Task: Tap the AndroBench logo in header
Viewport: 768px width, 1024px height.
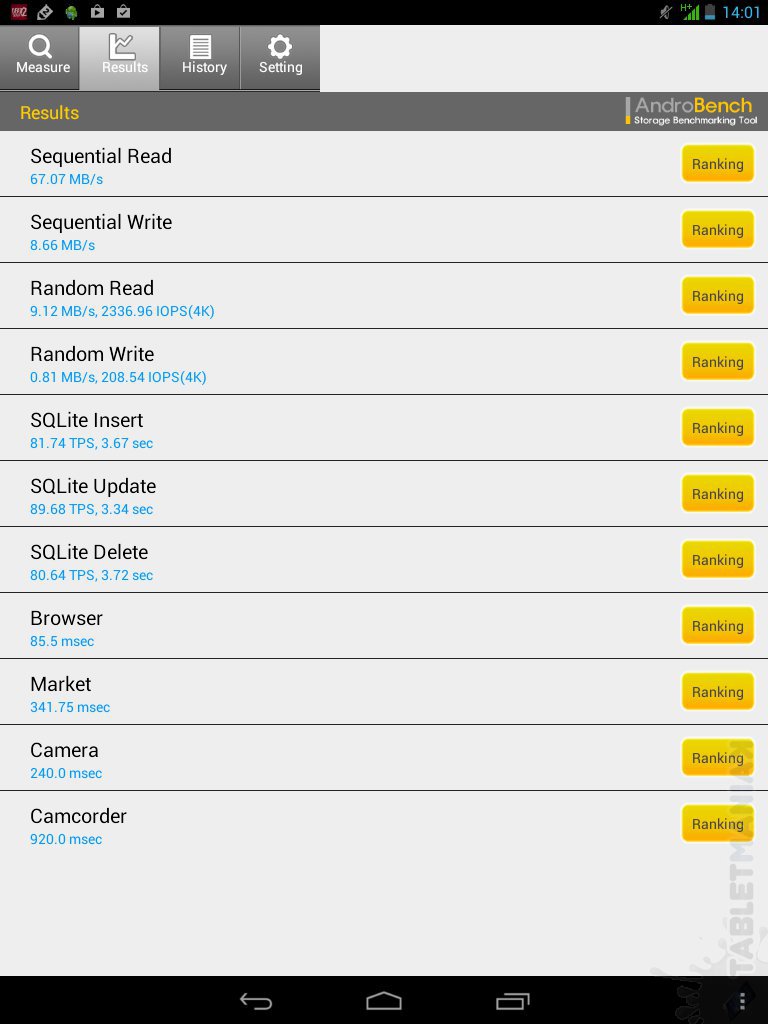Action: coord(692,111)
